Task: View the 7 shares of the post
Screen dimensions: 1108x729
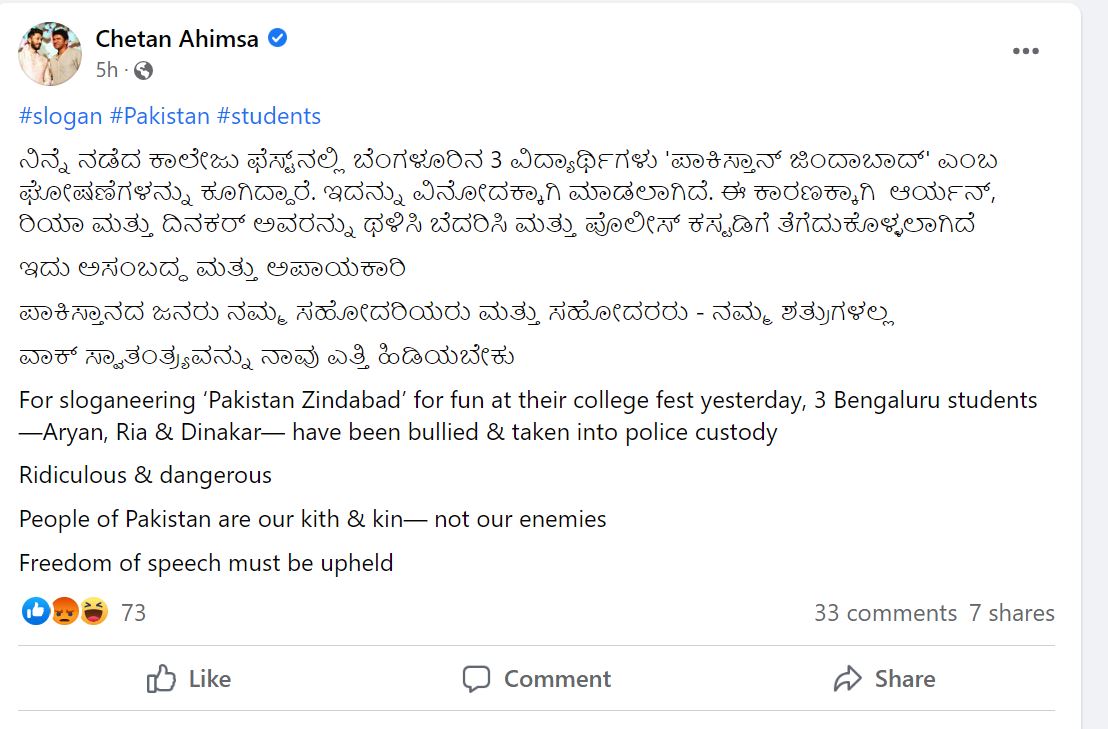Action: (1012, 612)
